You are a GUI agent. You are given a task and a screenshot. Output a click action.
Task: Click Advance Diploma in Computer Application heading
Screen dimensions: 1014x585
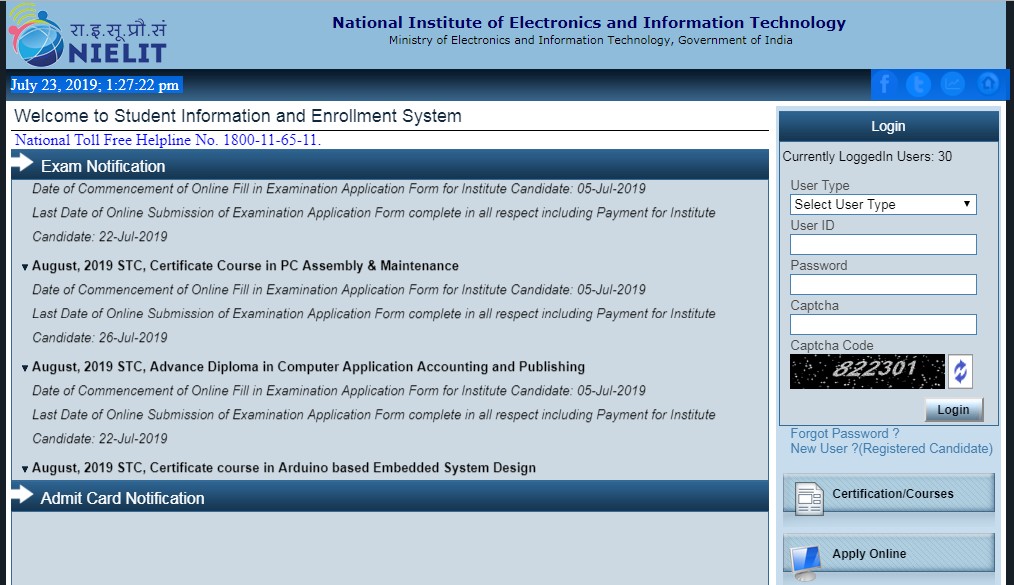pyautogui.click(x=308, y=367)
